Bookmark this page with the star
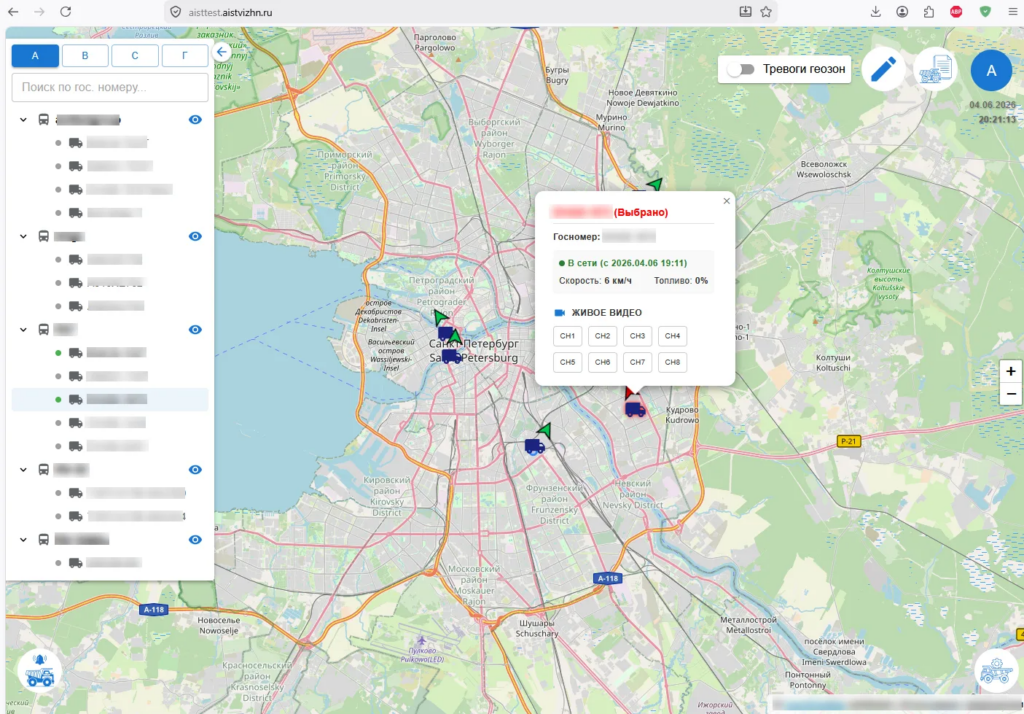Image resolution: width=1024 pixels, height=714 pixels. (x=766, y=12)
